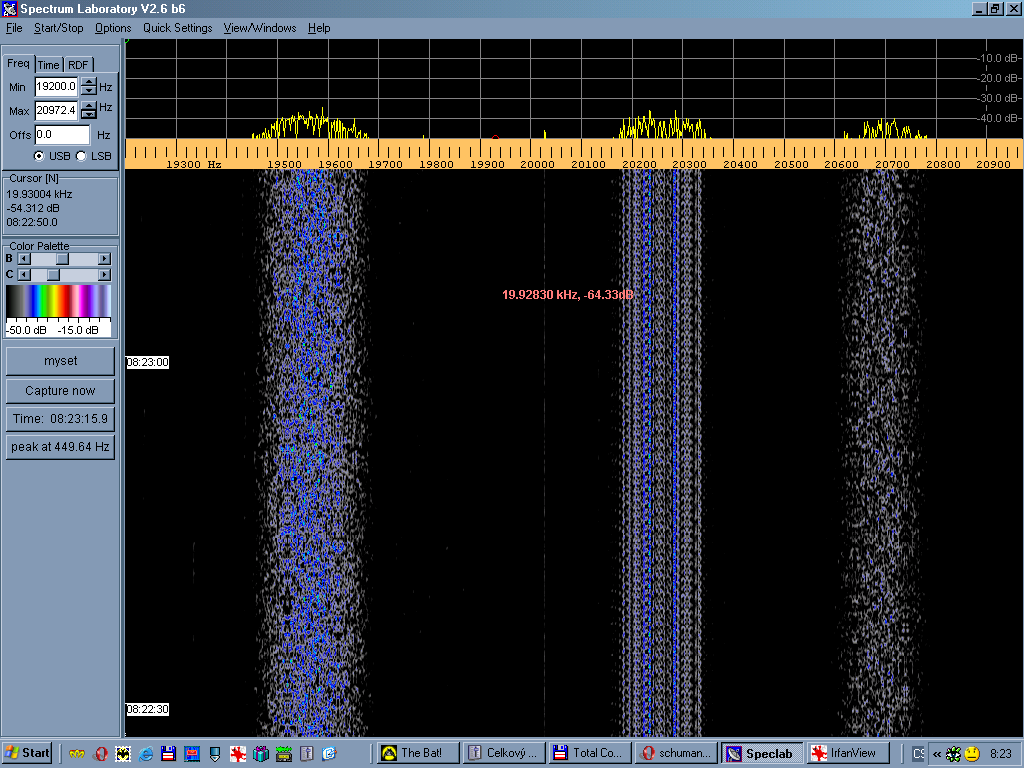This screenshot has width=1024, height=768.
Task: Click the Max frequency input field
Action: point(56,110)
